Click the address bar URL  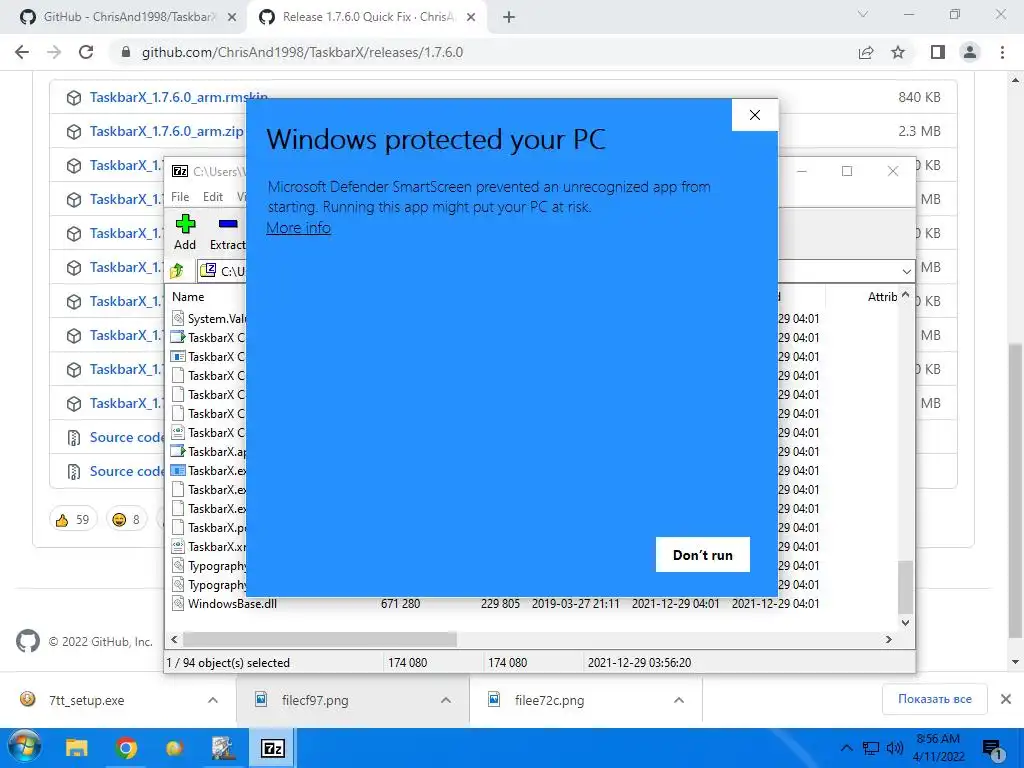coord(302,52)
